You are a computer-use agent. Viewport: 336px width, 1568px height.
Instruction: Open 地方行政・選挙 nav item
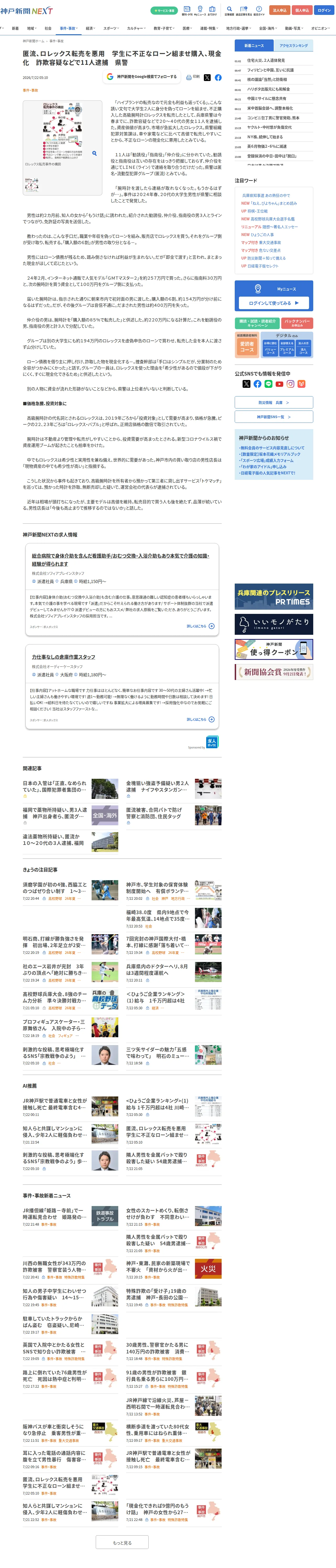pyautogui.click(x=238, y=28)
